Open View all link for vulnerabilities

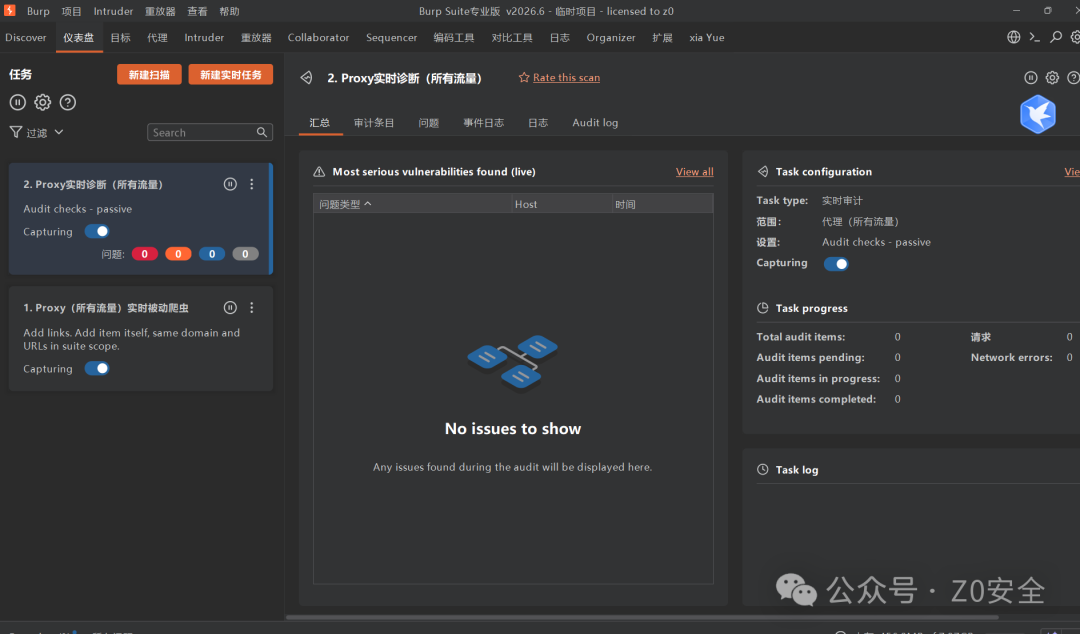[694, 172]
